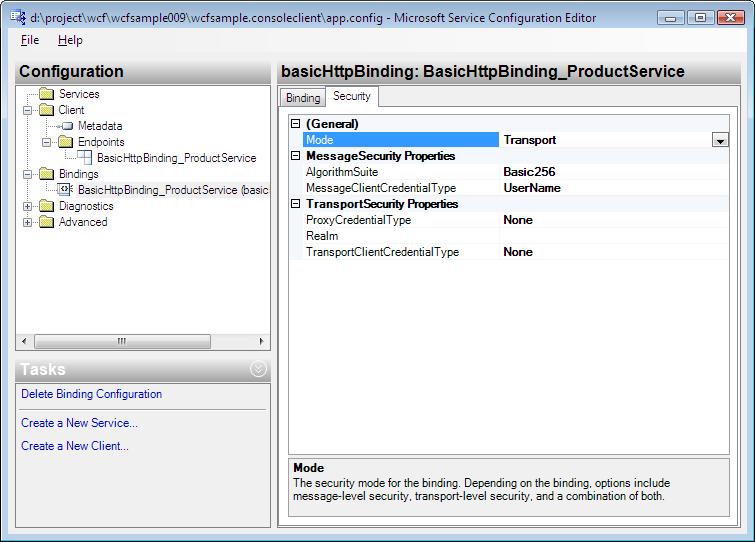Collapse the Tasks panel chevron
Viewport: 755px width, 542px height.
(x=258, y=369)
